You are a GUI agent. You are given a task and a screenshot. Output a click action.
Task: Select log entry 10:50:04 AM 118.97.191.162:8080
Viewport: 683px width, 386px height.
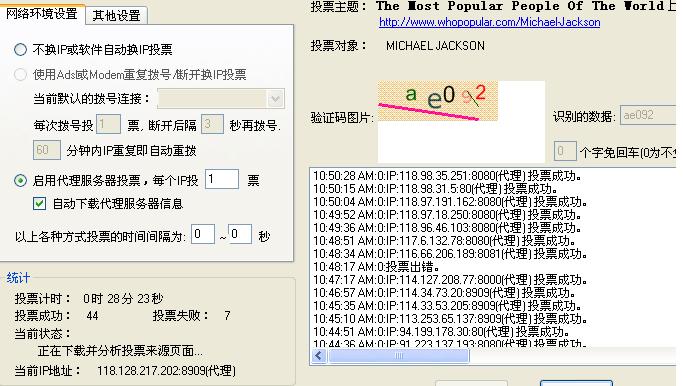coord(450,202)
